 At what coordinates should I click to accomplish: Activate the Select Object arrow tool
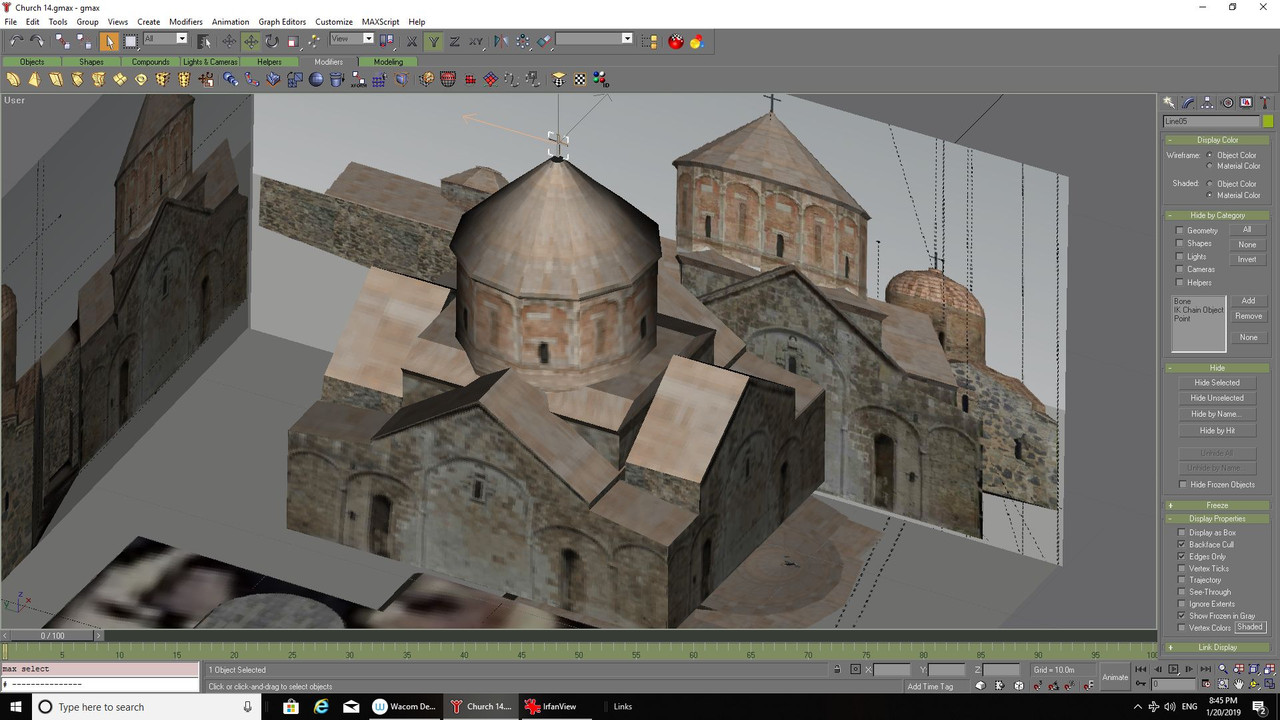[x=109, y=41]
